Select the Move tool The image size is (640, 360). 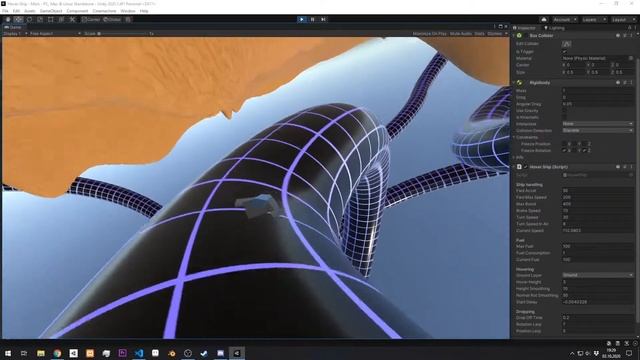(x=18, y=19)
